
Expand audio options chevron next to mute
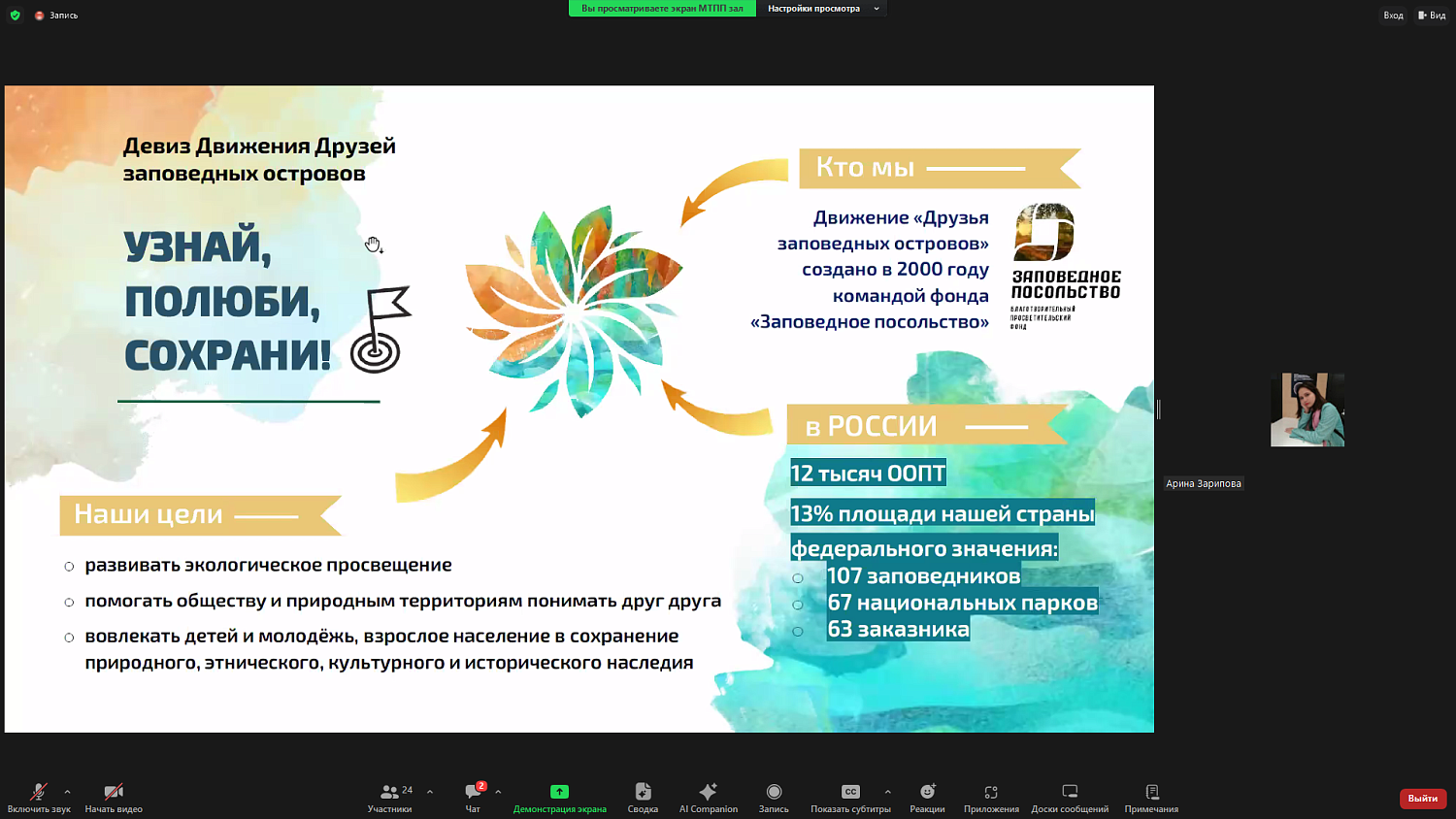[x=66, y=791]
